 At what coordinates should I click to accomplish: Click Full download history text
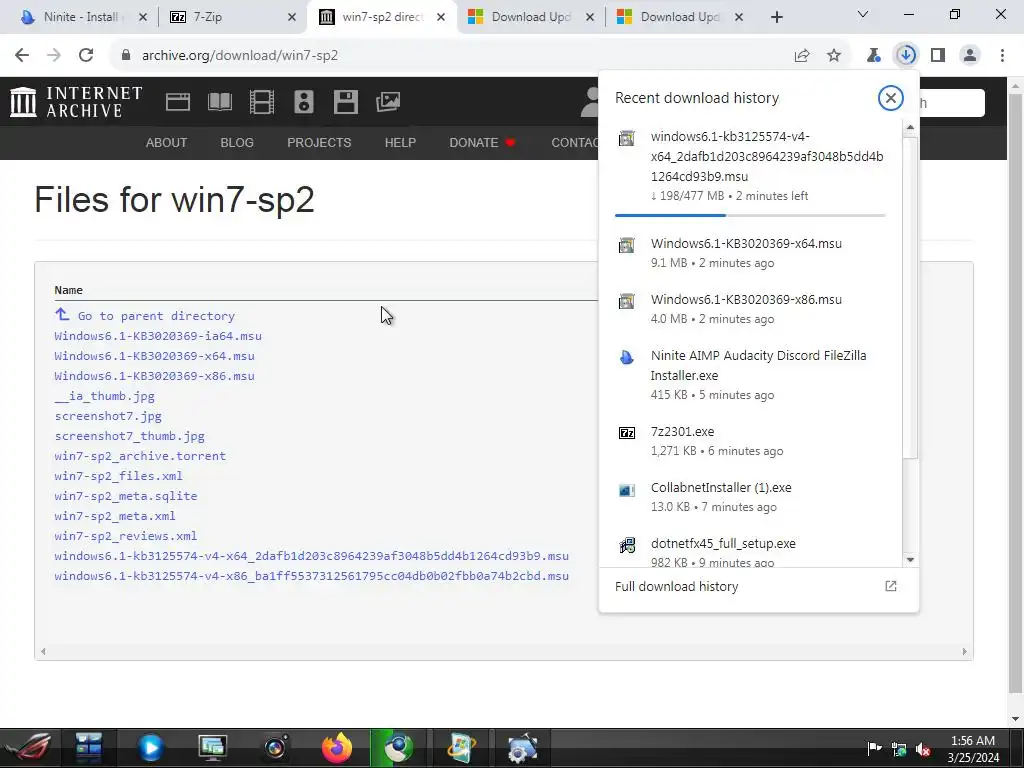point(677,586)
